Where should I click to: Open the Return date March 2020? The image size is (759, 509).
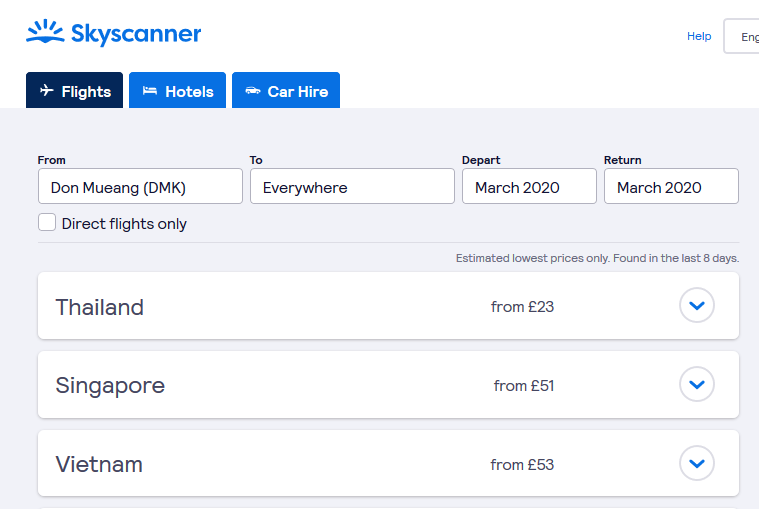(671, 186)
